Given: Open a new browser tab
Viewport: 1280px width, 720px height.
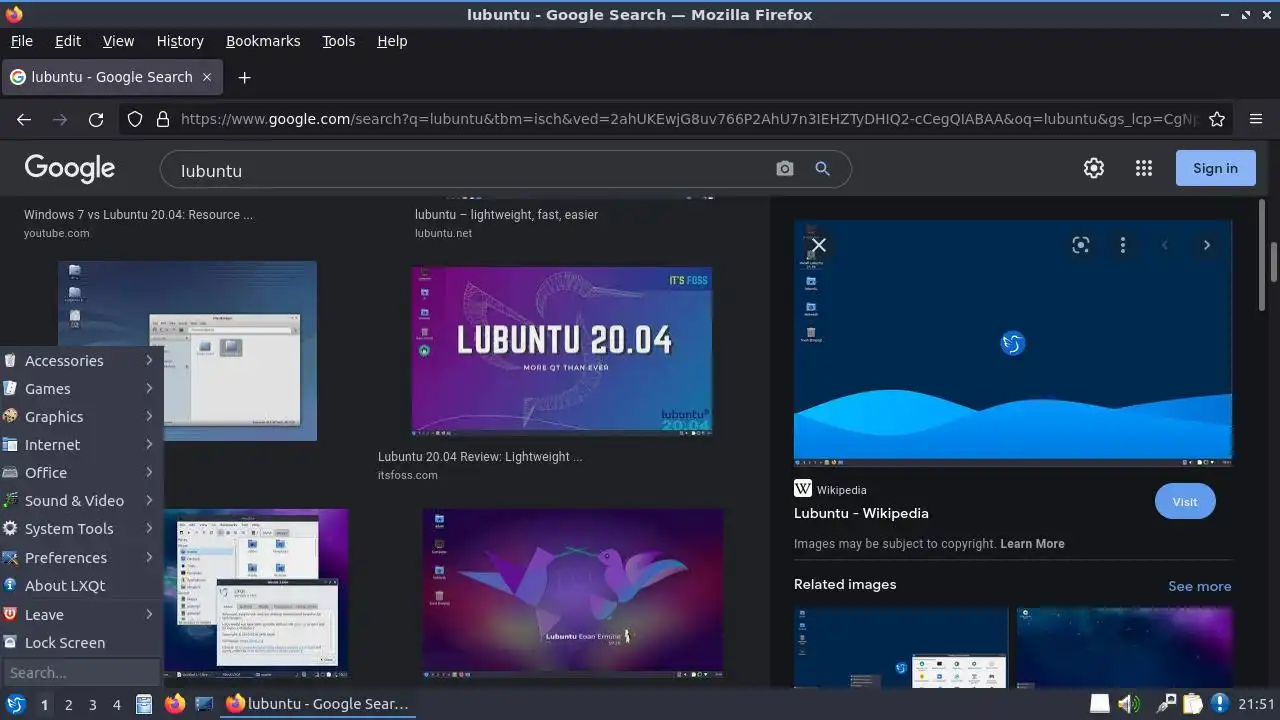Looking at the screenshot, I should 244,77.
